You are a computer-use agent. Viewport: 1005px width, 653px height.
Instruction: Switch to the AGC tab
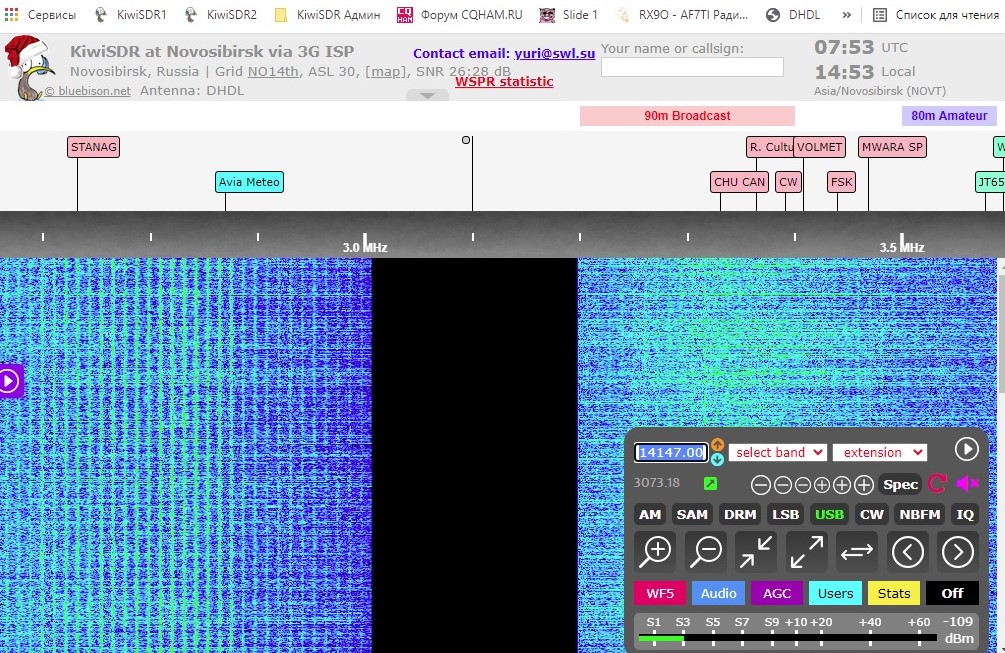pyautogui.click(x=777, y=593)
